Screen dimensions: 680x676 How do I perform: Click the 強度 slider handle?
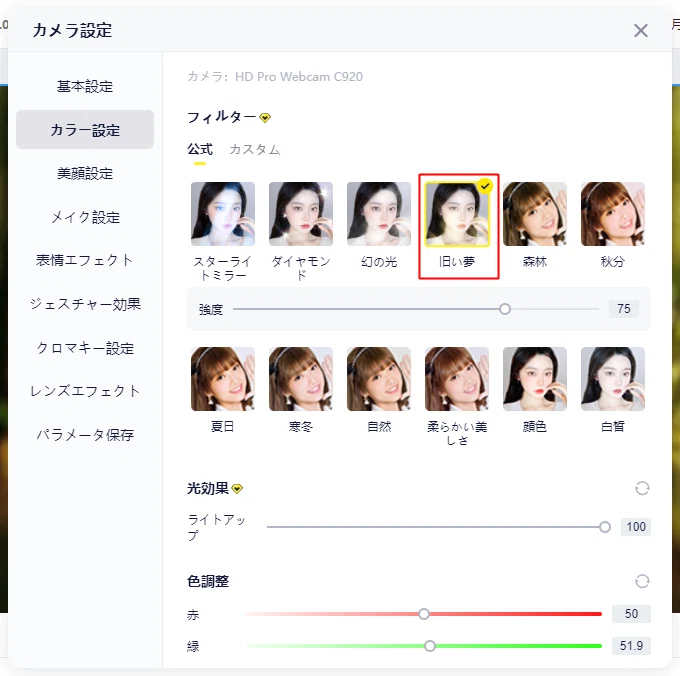pos(505,309)
